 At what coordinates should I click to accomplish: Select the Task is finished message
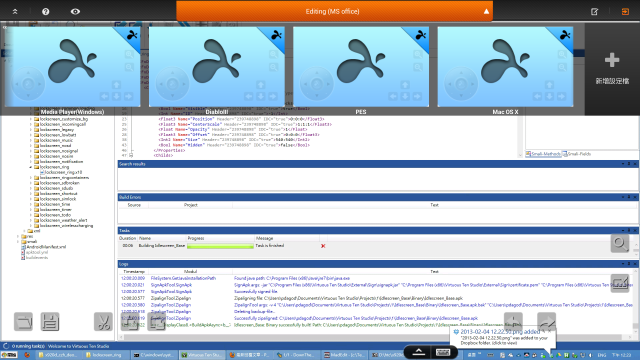[270, 246]
